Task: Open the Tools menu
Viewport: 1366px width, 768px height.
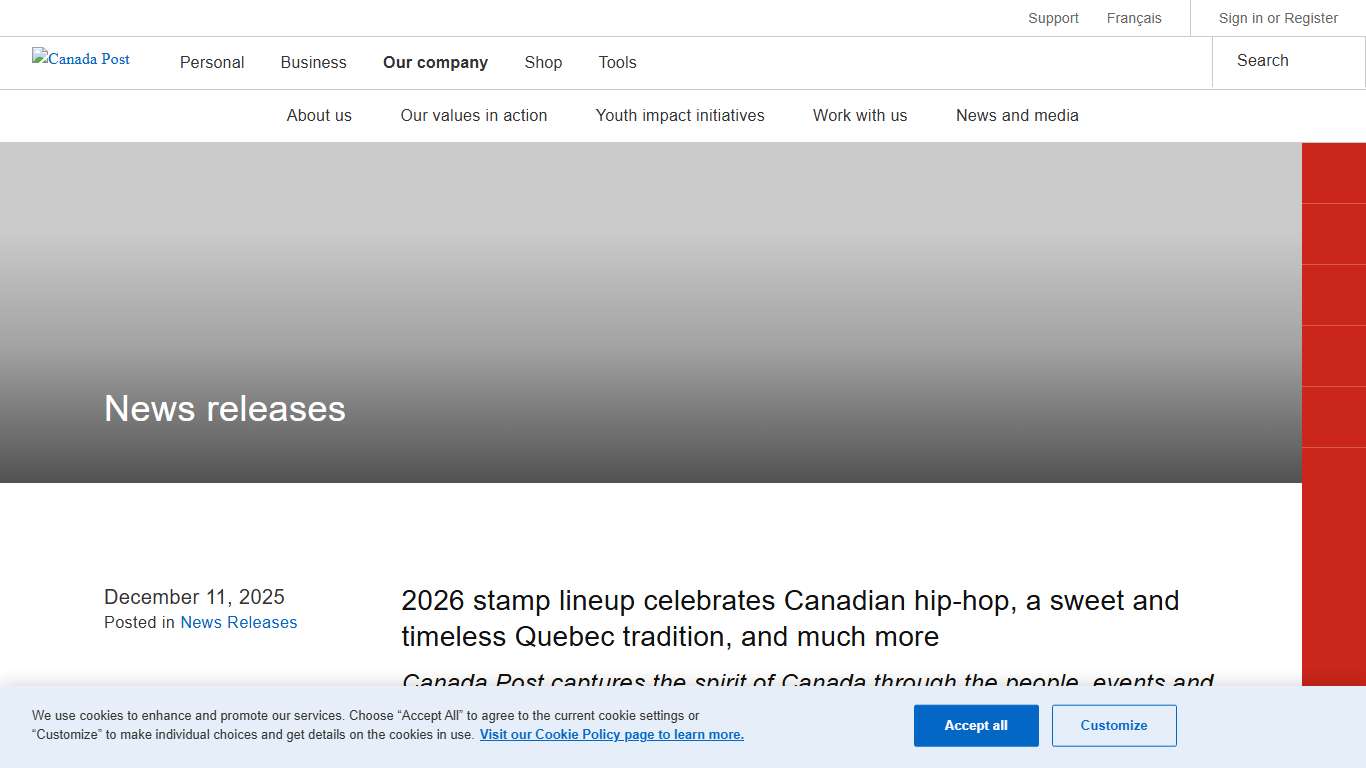Action: [x=617, y=62]
